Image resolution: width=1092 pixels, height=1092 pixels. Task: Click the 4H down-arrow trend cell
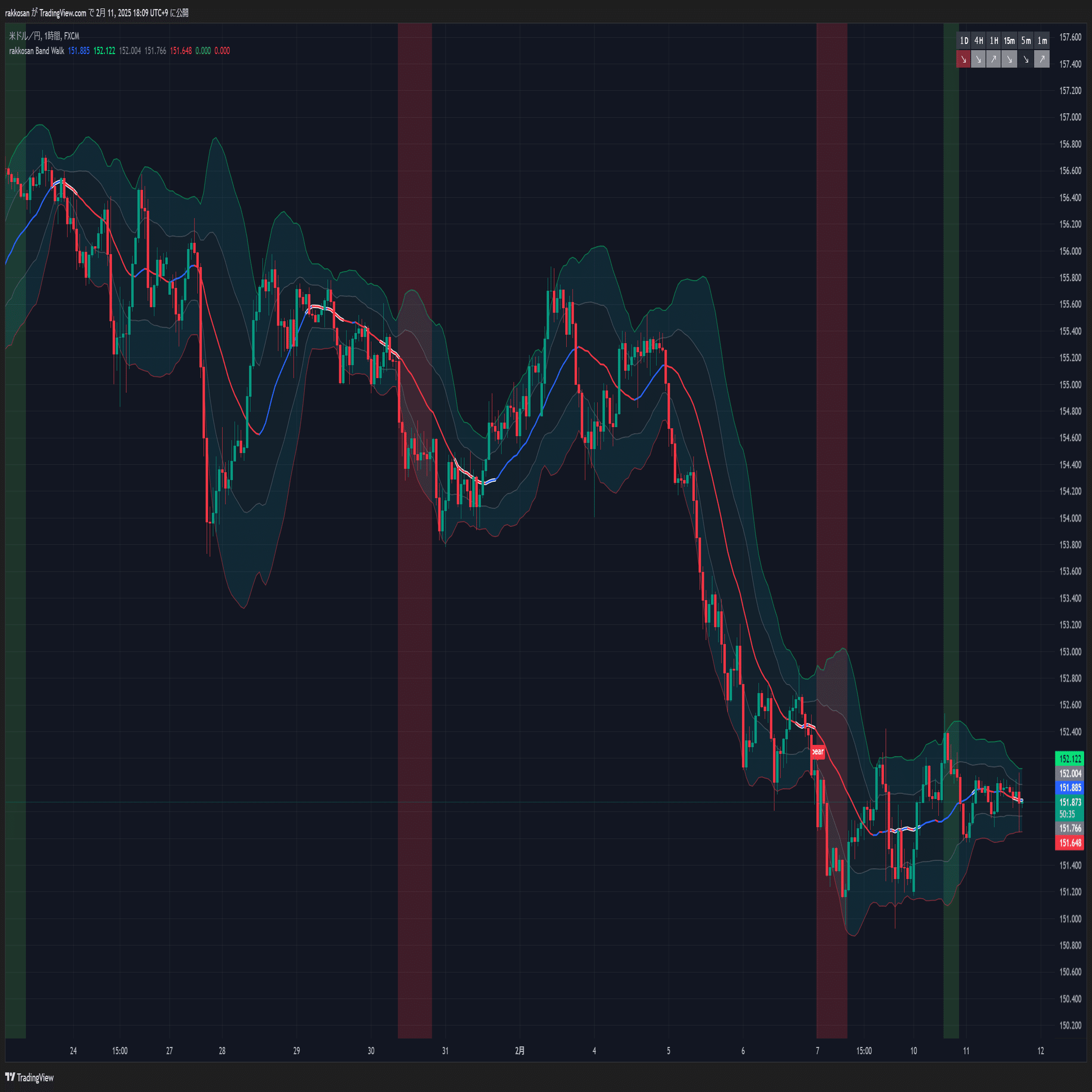tap(978, 59)
